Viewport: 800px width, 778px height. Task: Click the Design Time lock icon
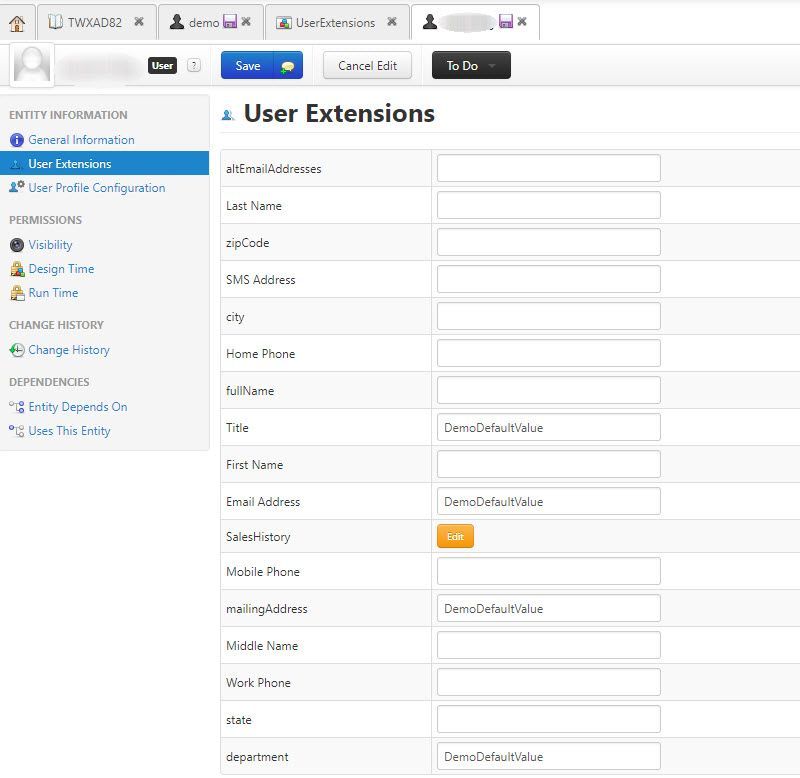[17, 269]
